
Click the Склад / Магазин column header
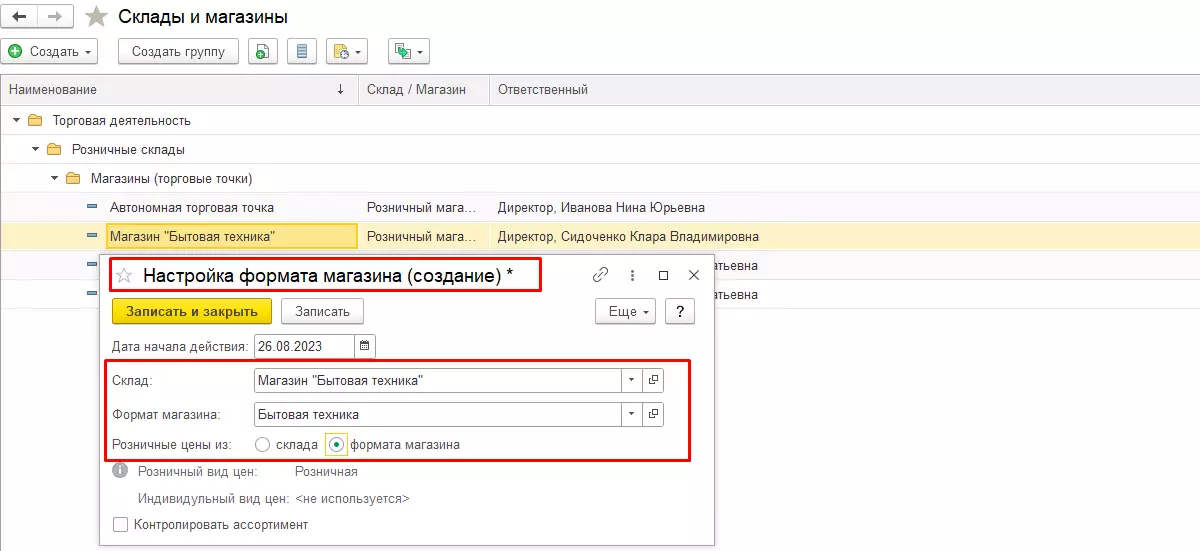pos(423,90)
